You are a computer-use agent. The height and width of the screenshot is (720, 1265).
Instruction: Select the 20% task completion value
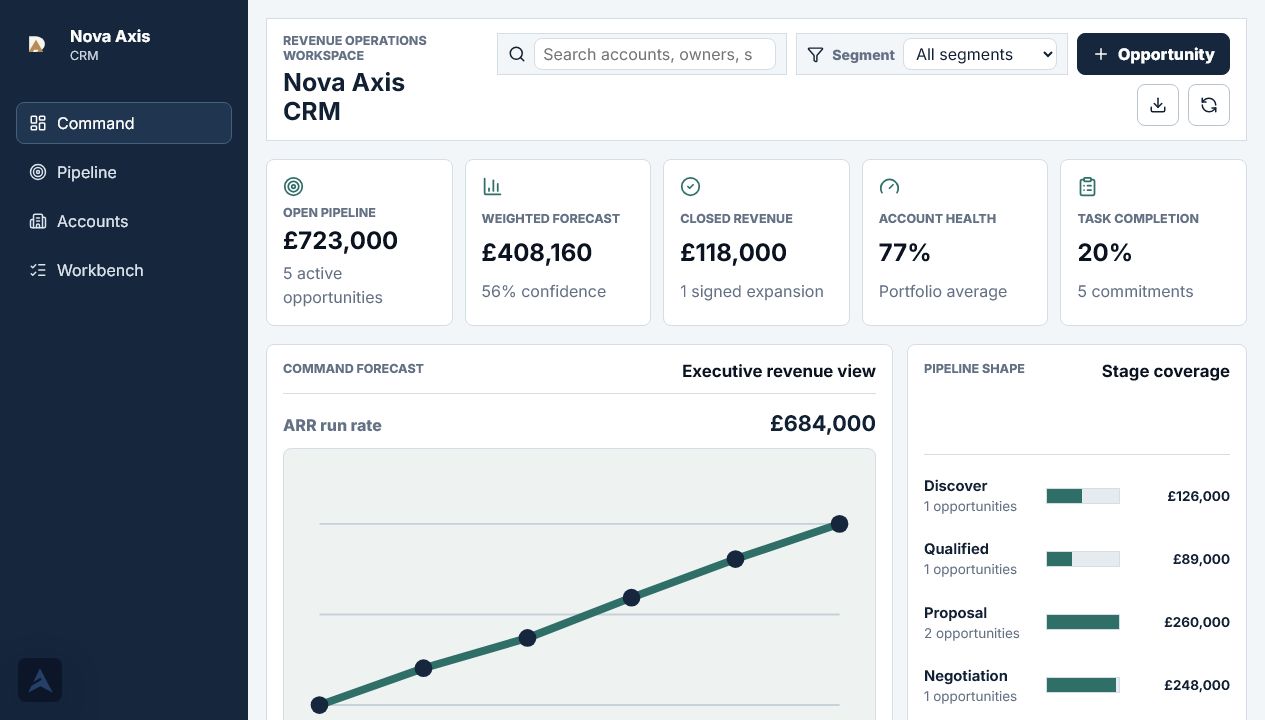click(x=1105, y=252)
